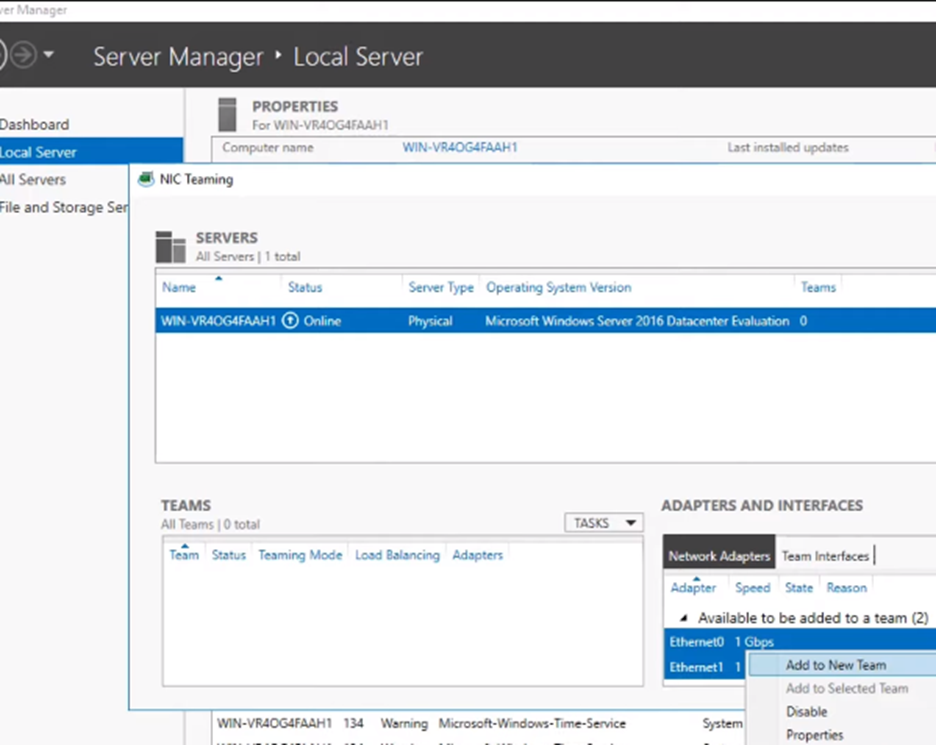The height and width of the screenshot is (745, 936).
Task: Sort servers by Server Type column
Action: pyautogui.click(x=441, y=287)
